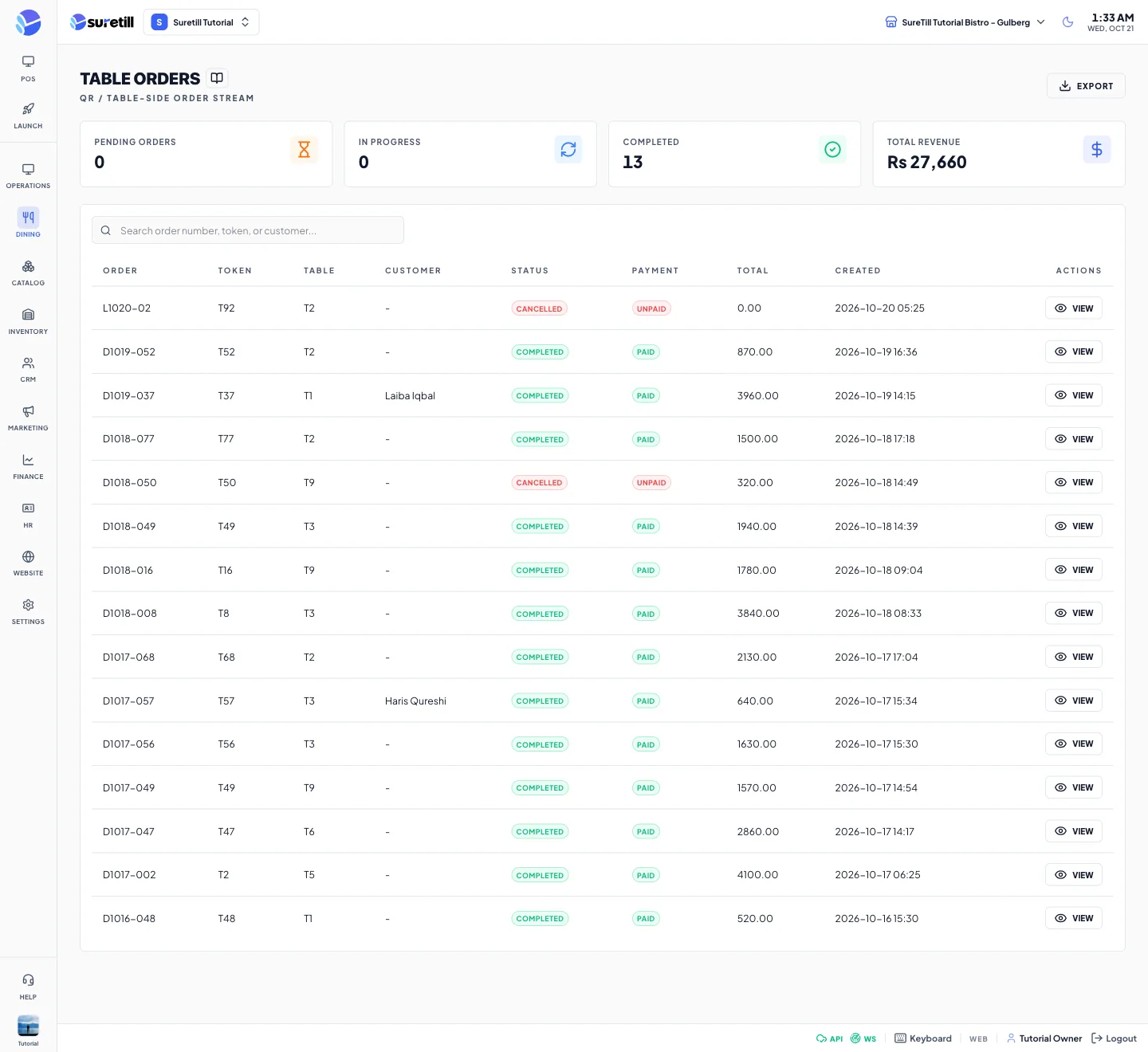Click the API status indicator

829,1038
